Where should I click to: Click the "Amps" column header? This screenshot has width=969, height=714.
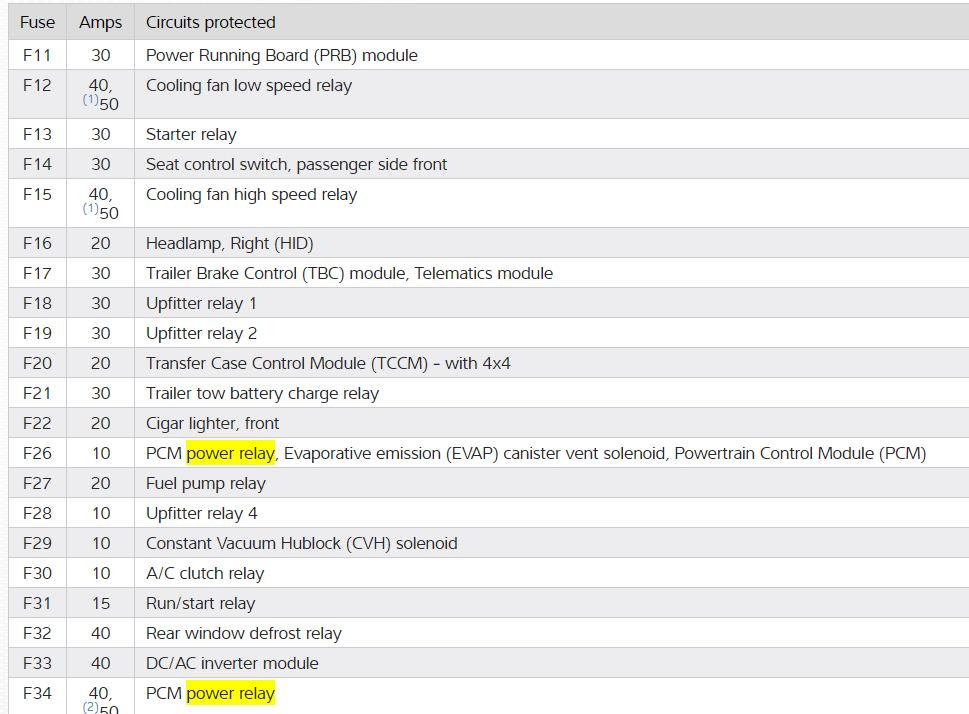click(x=100, y=22)
